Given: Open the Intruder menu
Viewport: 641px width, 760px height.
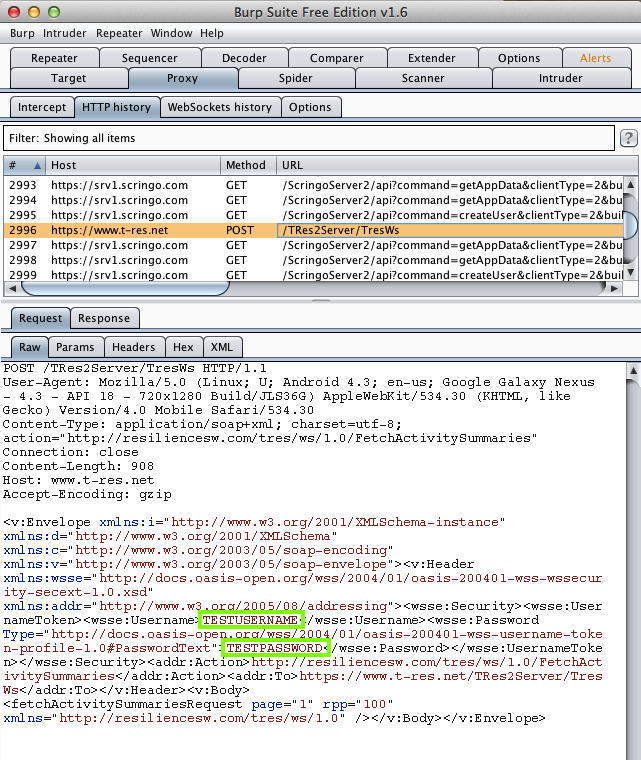Looking at the screenshot, I should click(64, 33).
